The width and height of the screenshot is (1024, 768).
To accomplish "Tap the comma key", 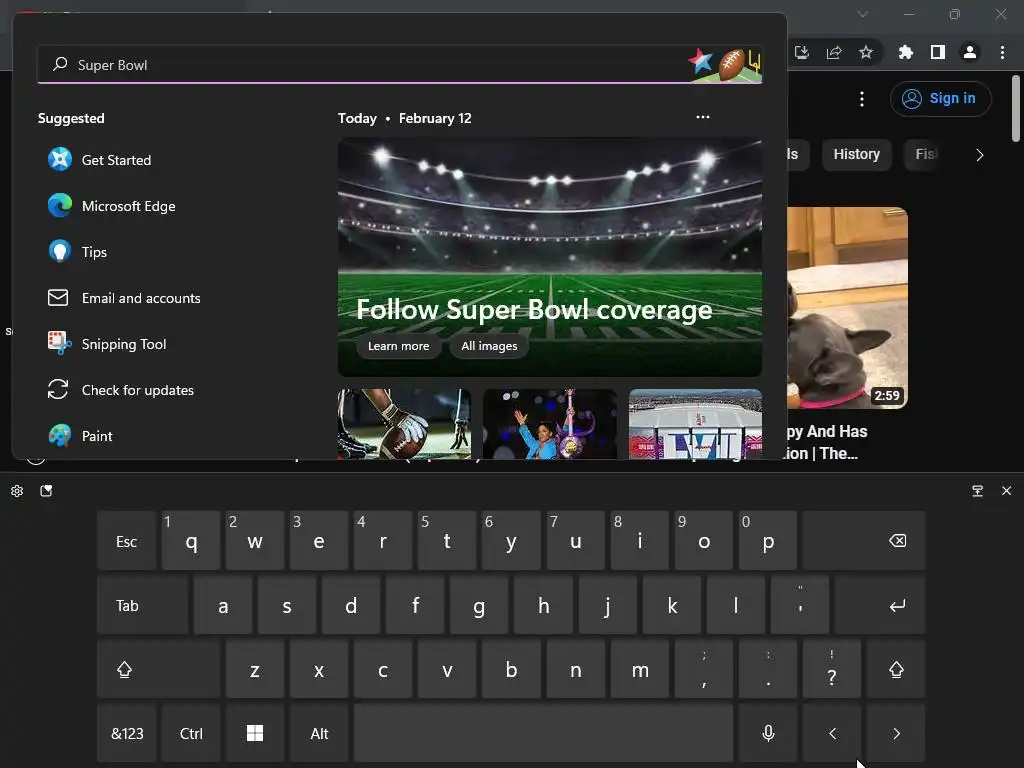I will (704, 669).
